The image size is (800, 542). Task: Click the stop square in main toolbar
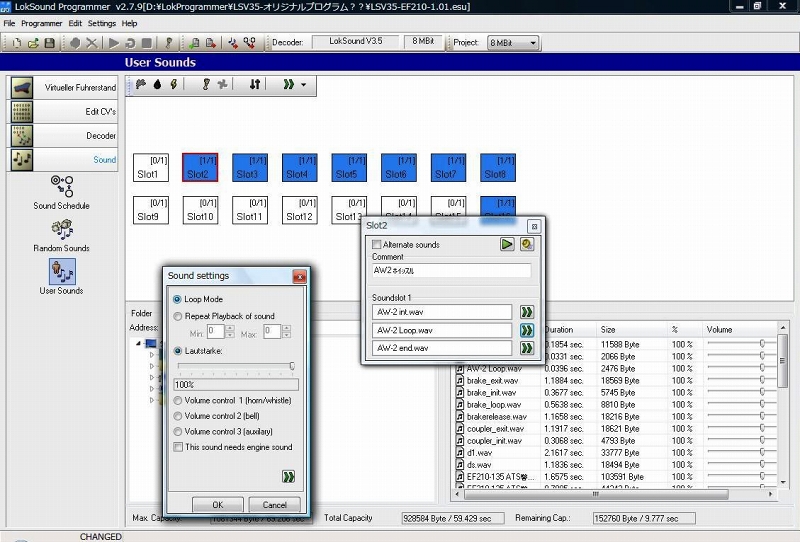(146, 43)
